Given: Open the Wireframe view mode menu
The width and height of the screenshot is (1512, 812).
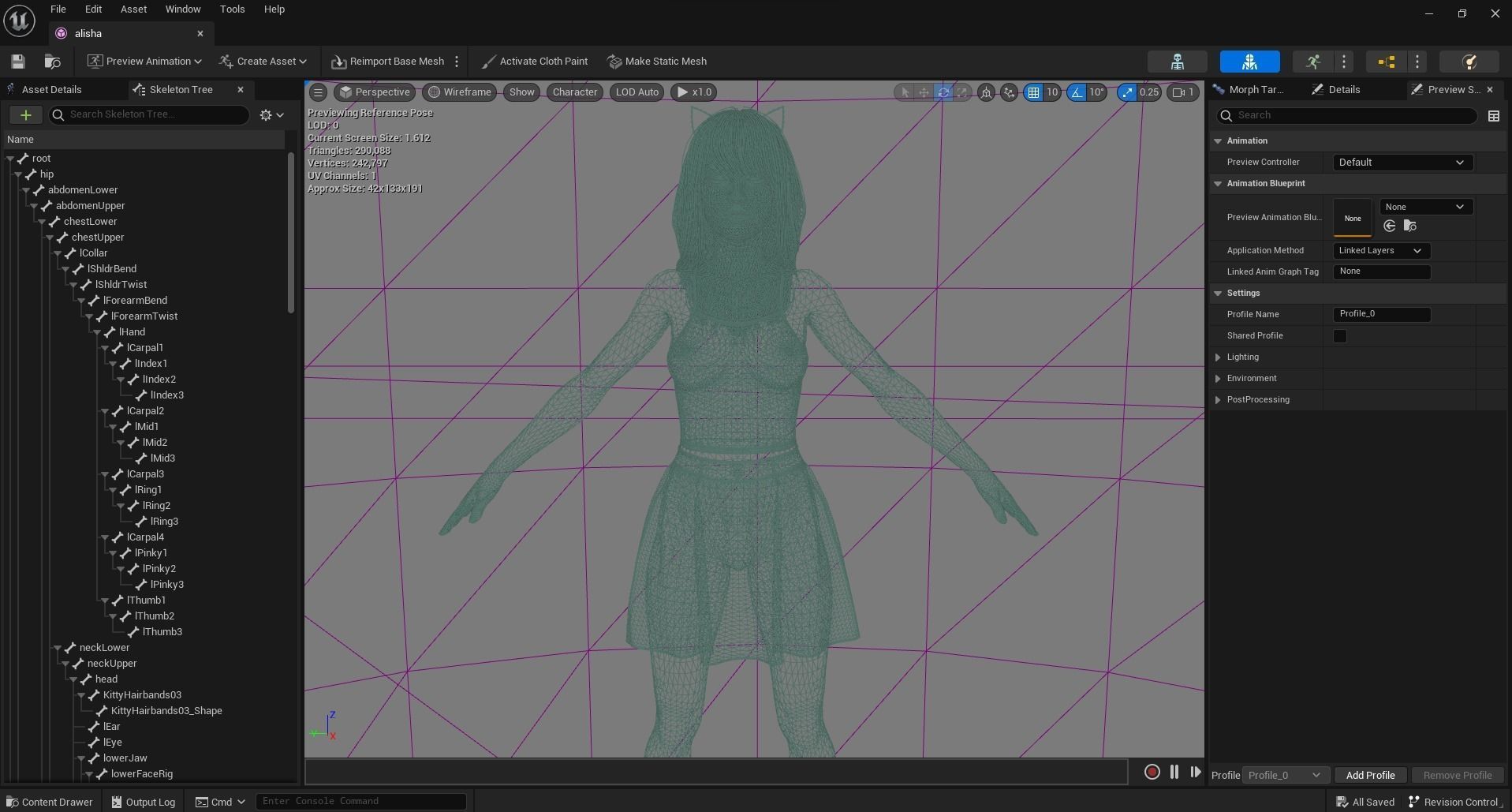Looking at the screenshot, I should (x=460, y=92).
